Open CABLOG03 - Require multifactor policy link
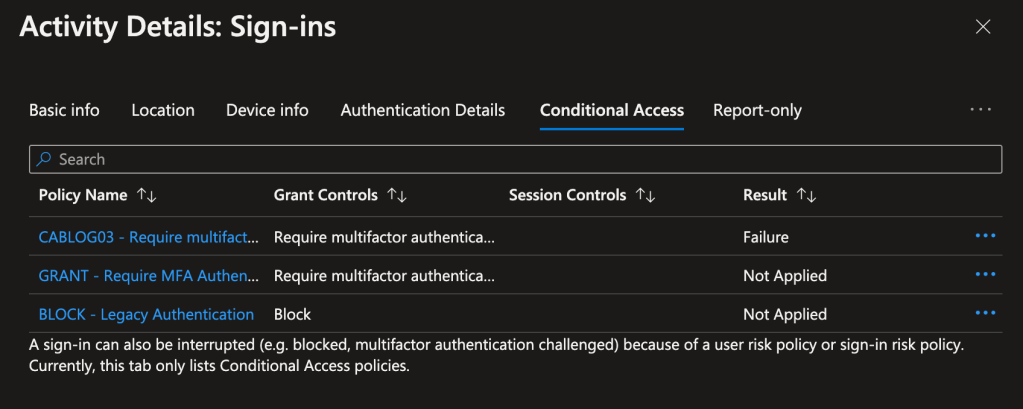This screenshot has height=409, width=1023. [x=149, y=237]
